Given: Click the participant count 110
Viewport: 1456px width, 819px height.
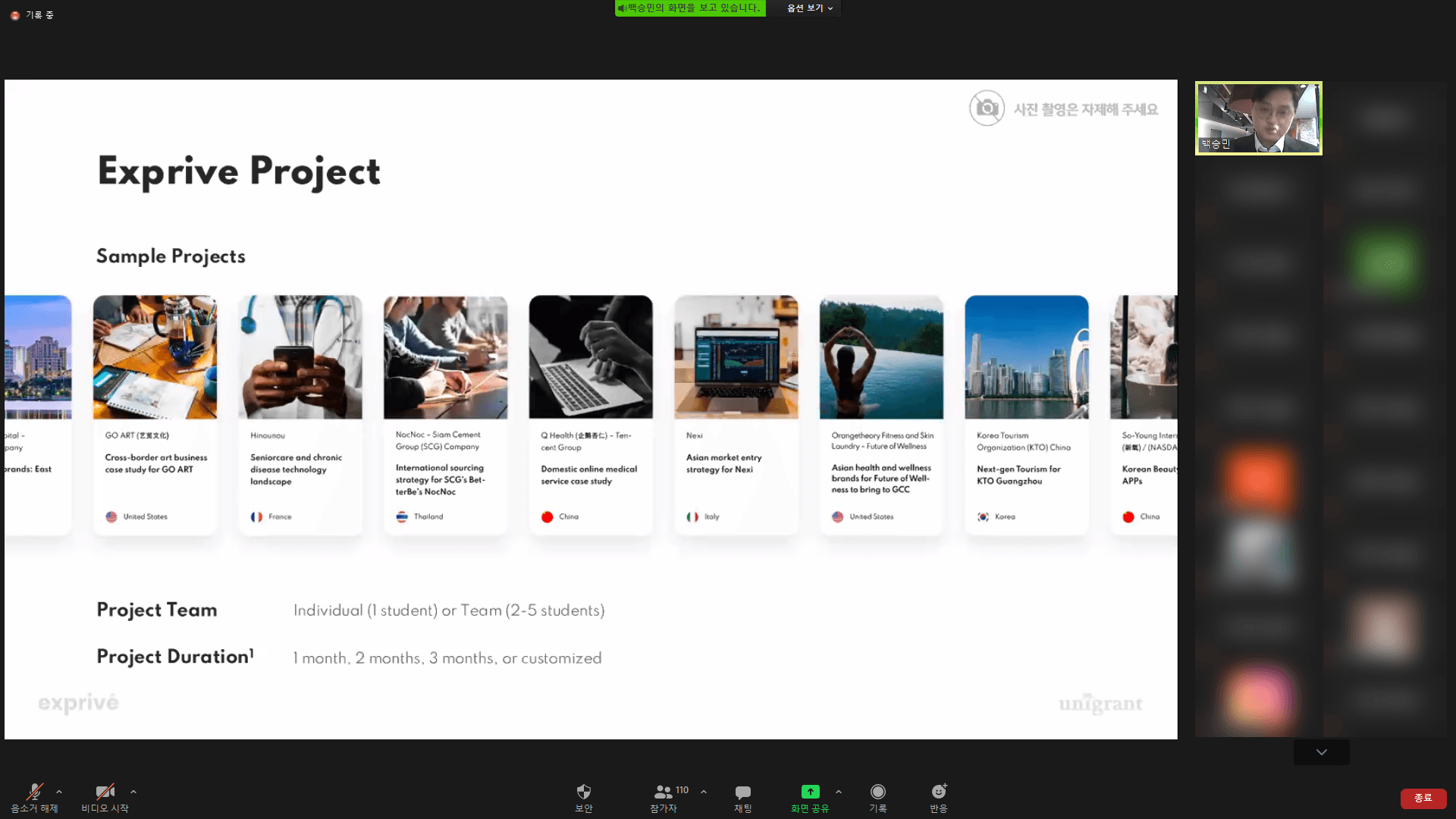Looking at the screenshot, I should point(682,790).
